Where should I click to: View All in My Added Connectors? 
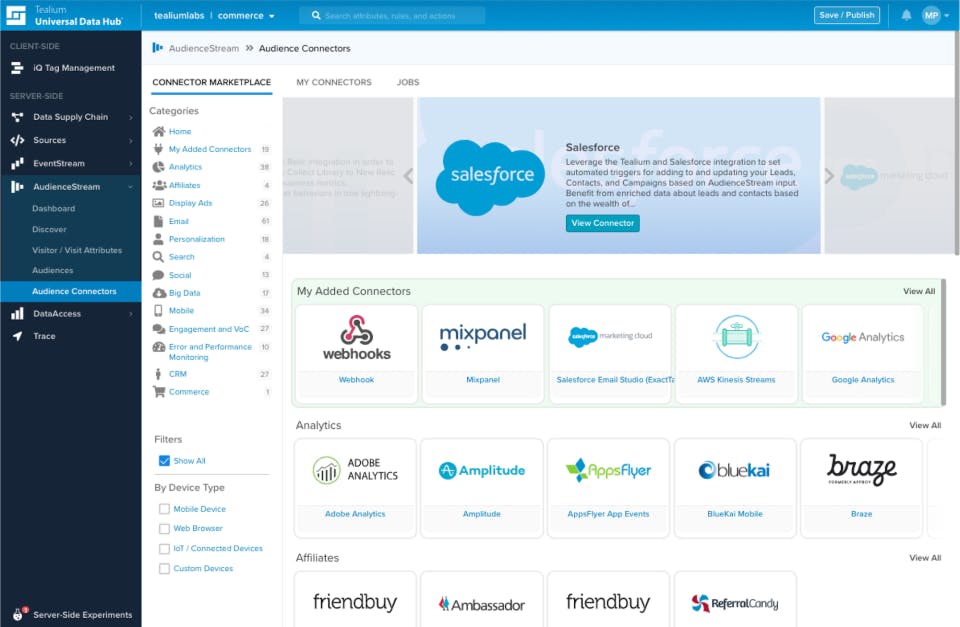919,291
